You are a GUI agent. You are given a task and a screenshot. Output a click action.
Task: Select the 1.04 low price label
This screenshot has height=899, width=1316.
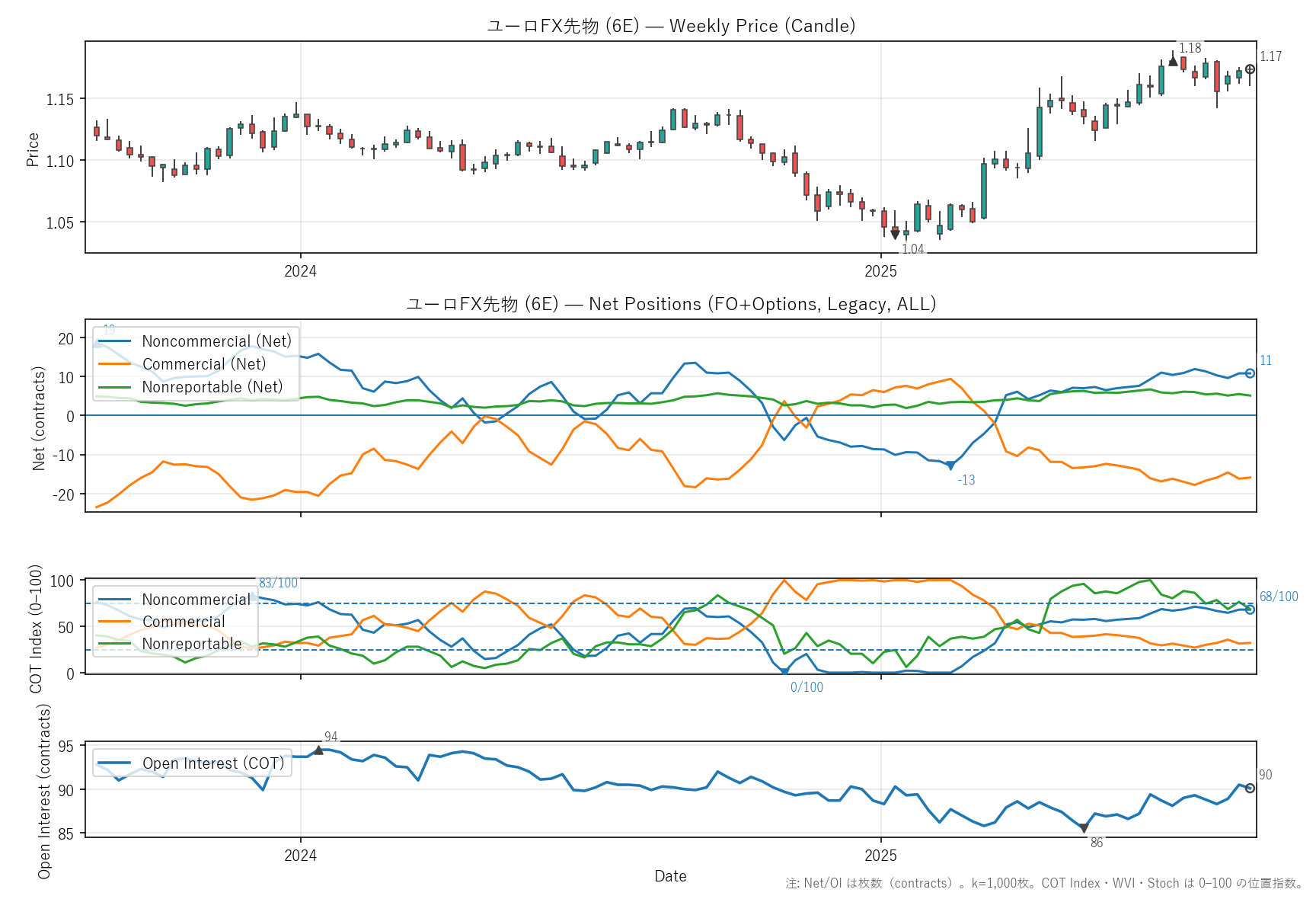point(912,249)
